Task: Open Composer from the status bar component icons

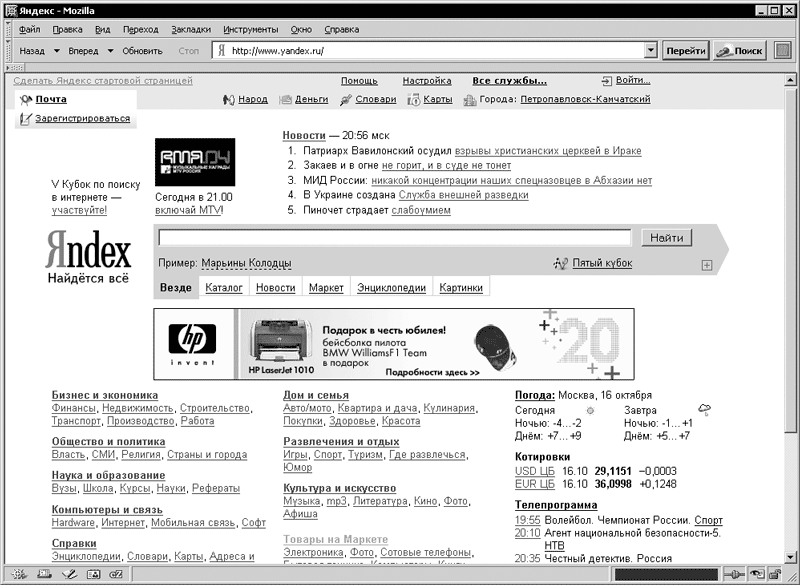Action: 69,574
